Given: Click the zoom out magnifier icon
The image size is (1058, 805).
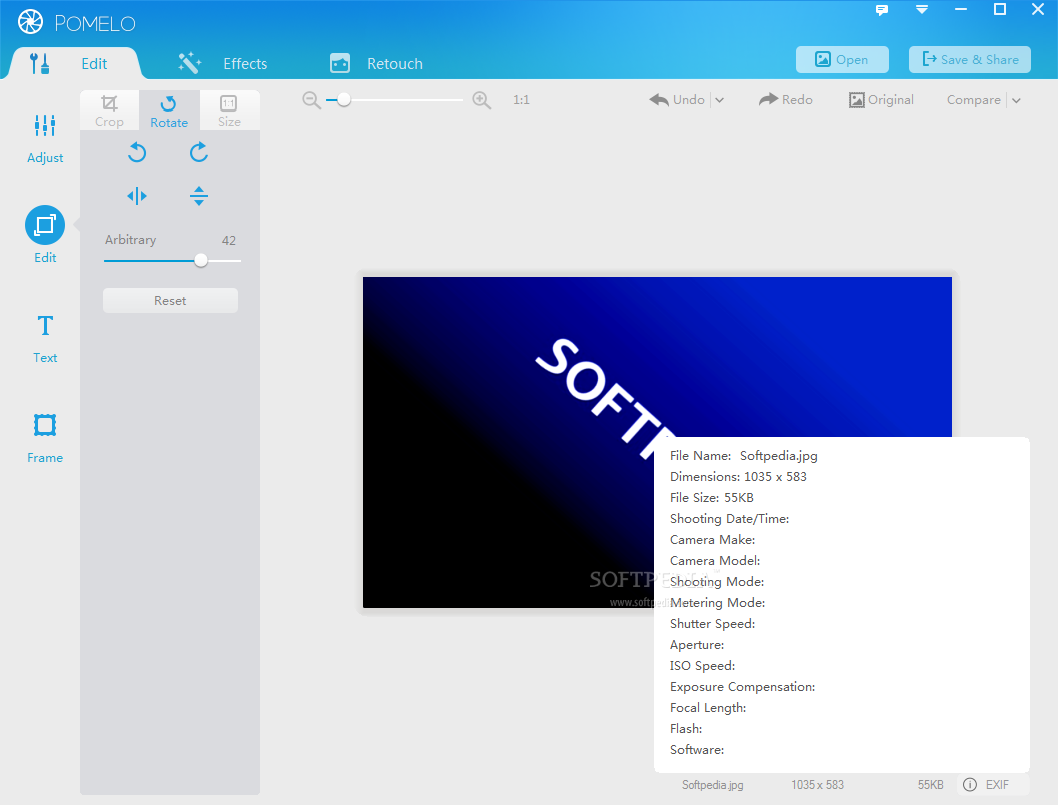Looking at the screenshot, I should click(311, 100).
